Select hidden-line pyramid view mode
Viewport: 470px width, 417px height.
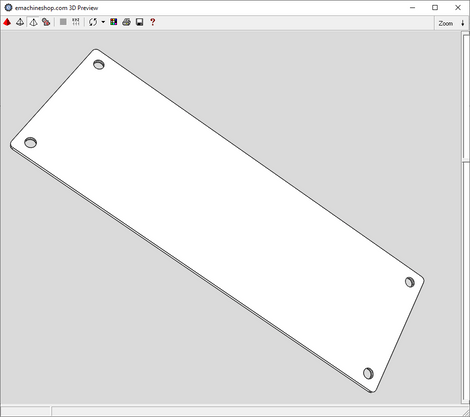[33, 22]
